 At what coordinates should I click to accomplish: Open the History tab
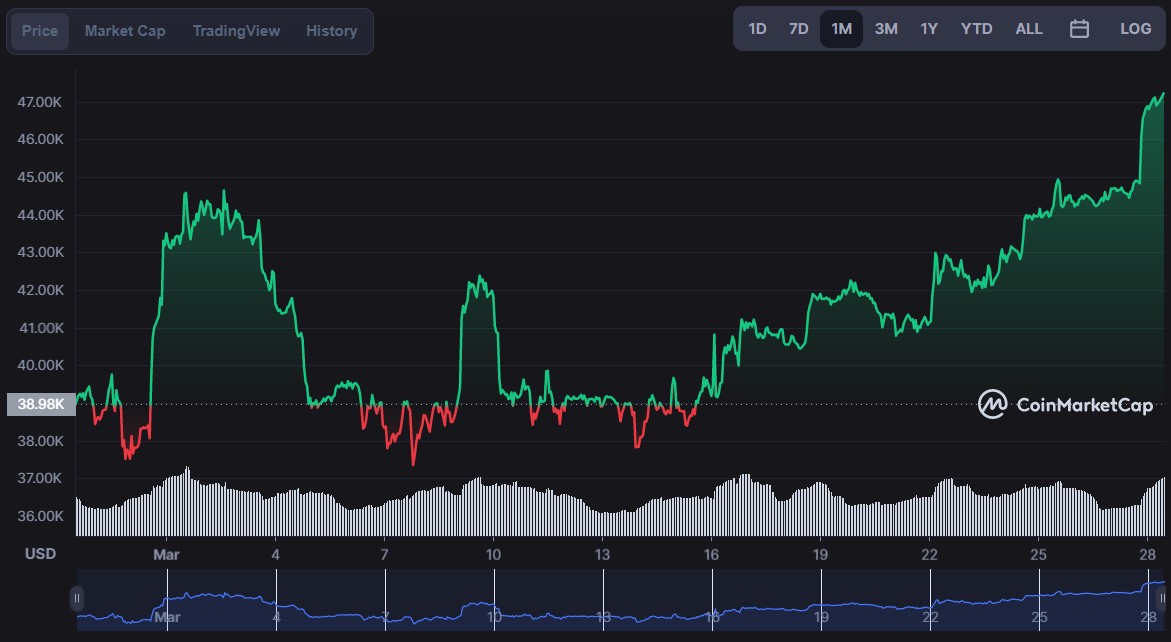point(332,31)
